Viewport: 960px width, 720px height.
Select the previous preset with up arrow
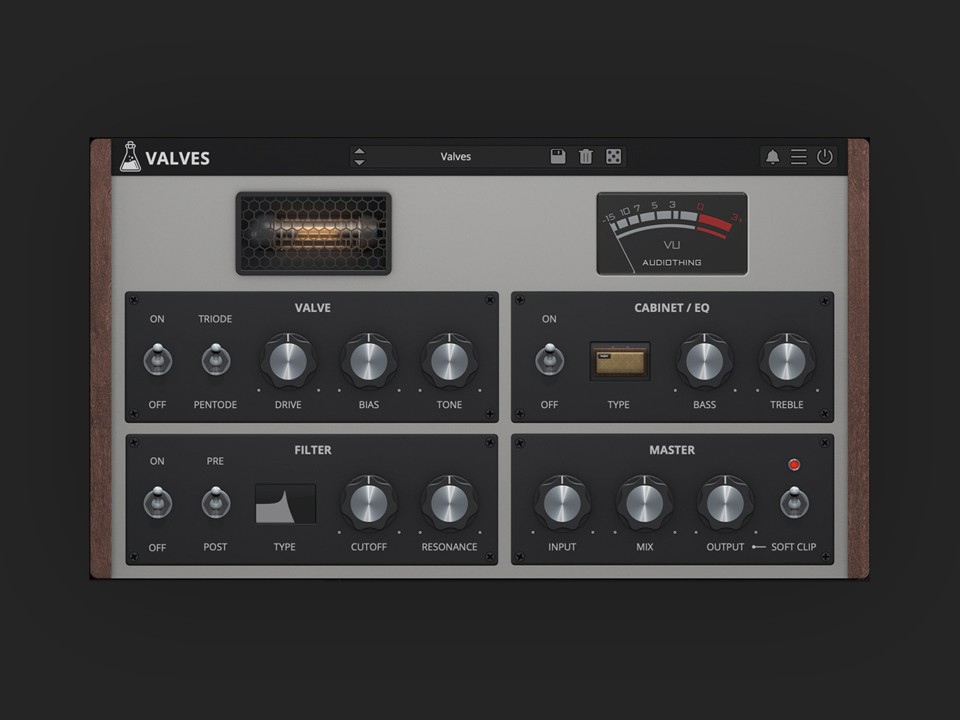(359, 151)
